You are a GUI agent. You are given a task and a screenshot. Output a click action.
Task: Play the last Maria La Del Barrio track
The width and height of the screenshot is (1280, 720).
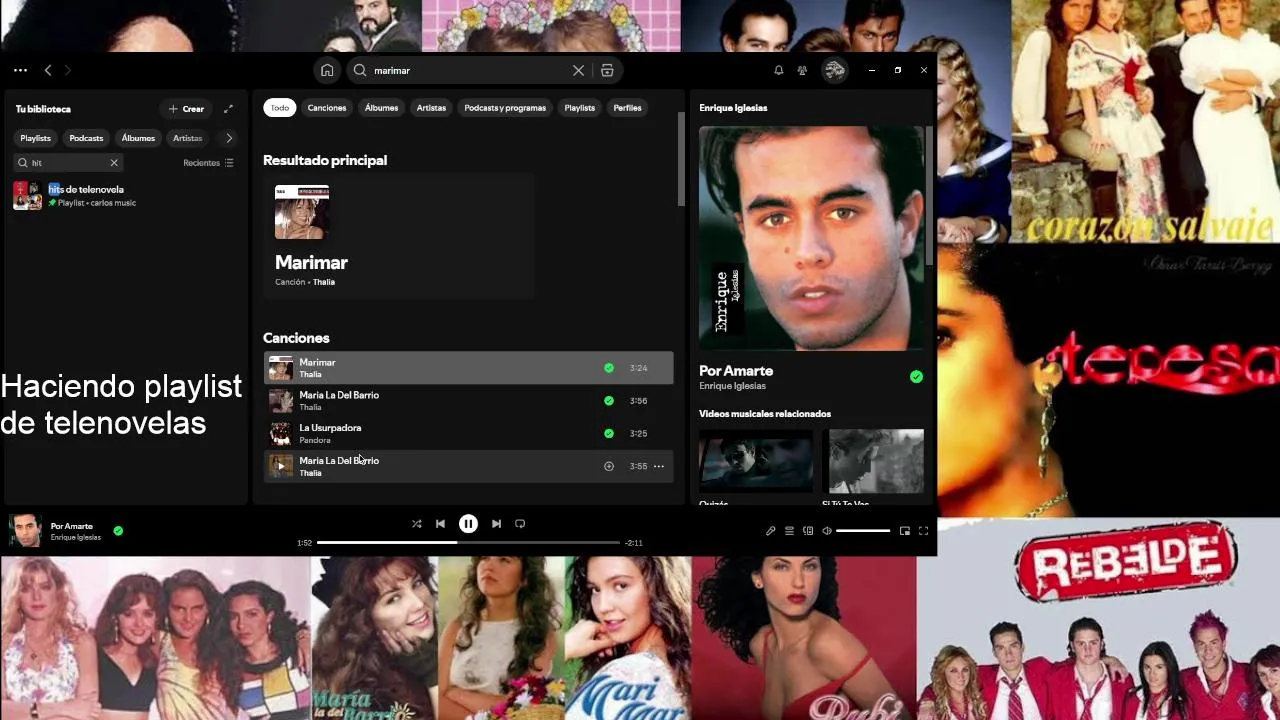pos(281,466)
